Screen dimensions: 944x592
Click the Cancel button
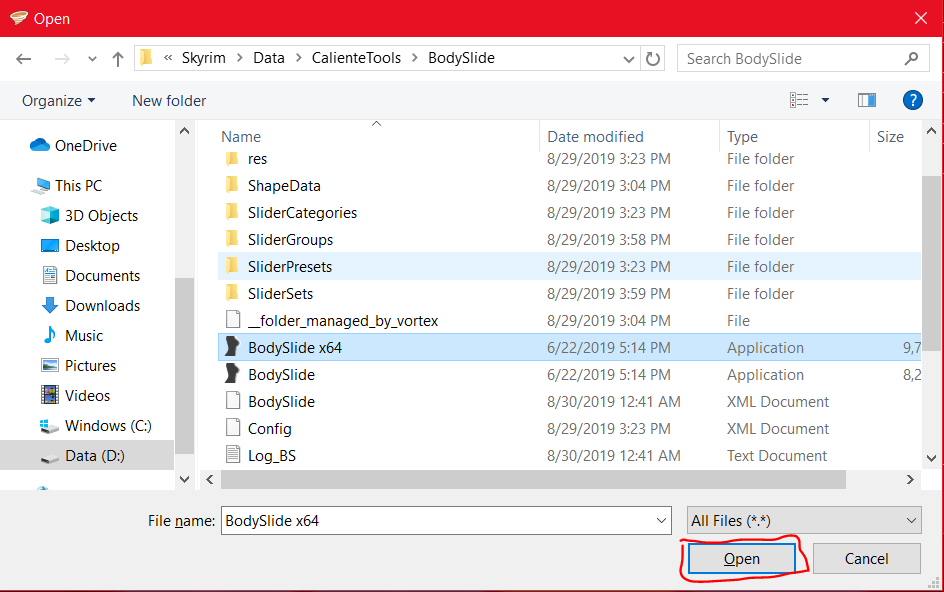pos(866,559)
